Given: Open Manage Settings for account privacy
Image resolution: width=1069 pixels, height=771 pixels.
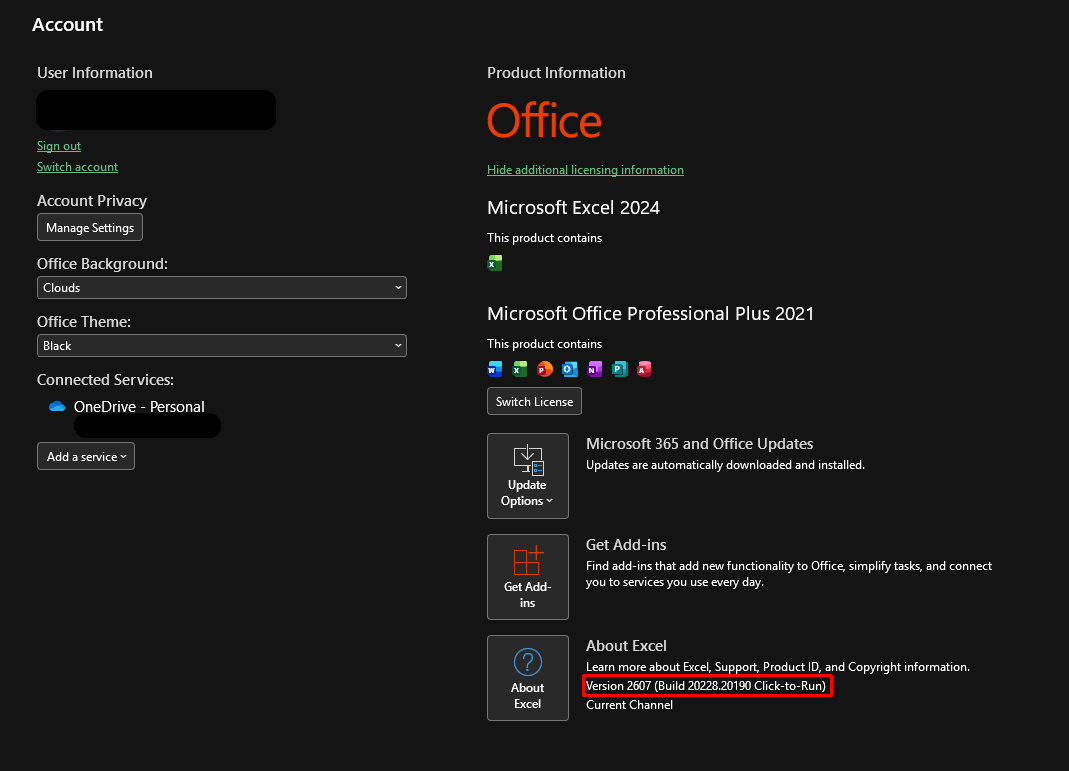Looking at the screenshot, I should pos(90,228).
